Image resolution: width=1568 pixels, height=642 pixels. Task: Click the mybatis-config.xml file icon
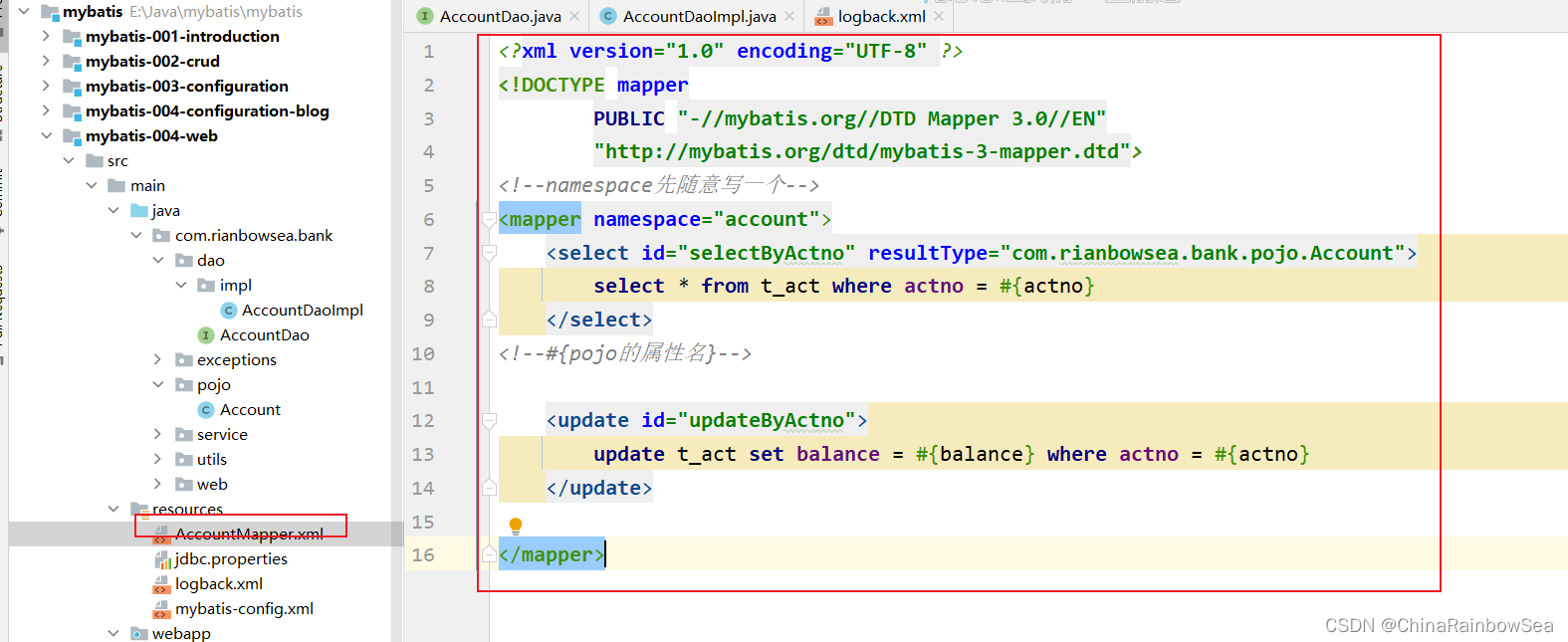pos(161,609)
